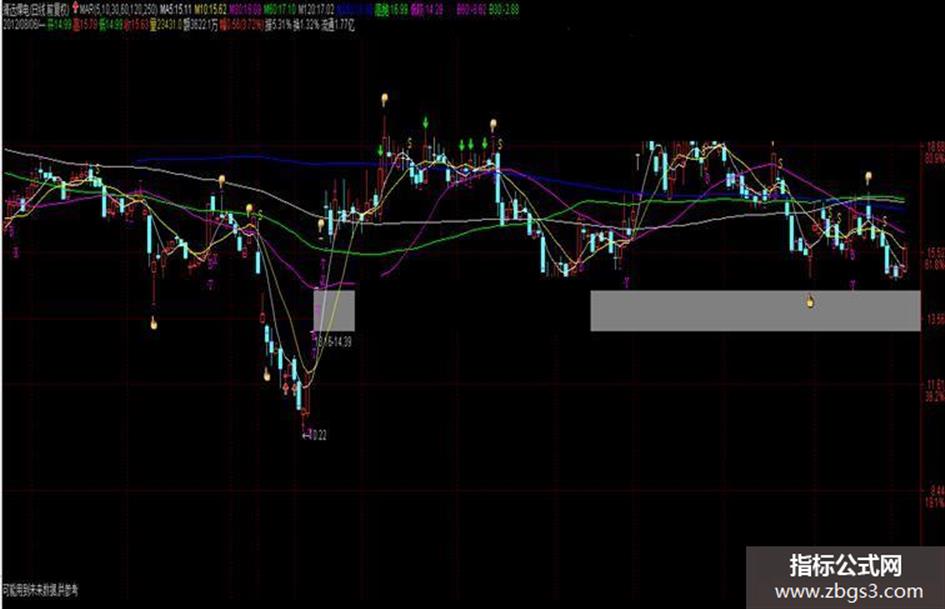Click the red arrow icon before the MA label
This screenshot has height=609, width=945.
click(x=75, y=8)
